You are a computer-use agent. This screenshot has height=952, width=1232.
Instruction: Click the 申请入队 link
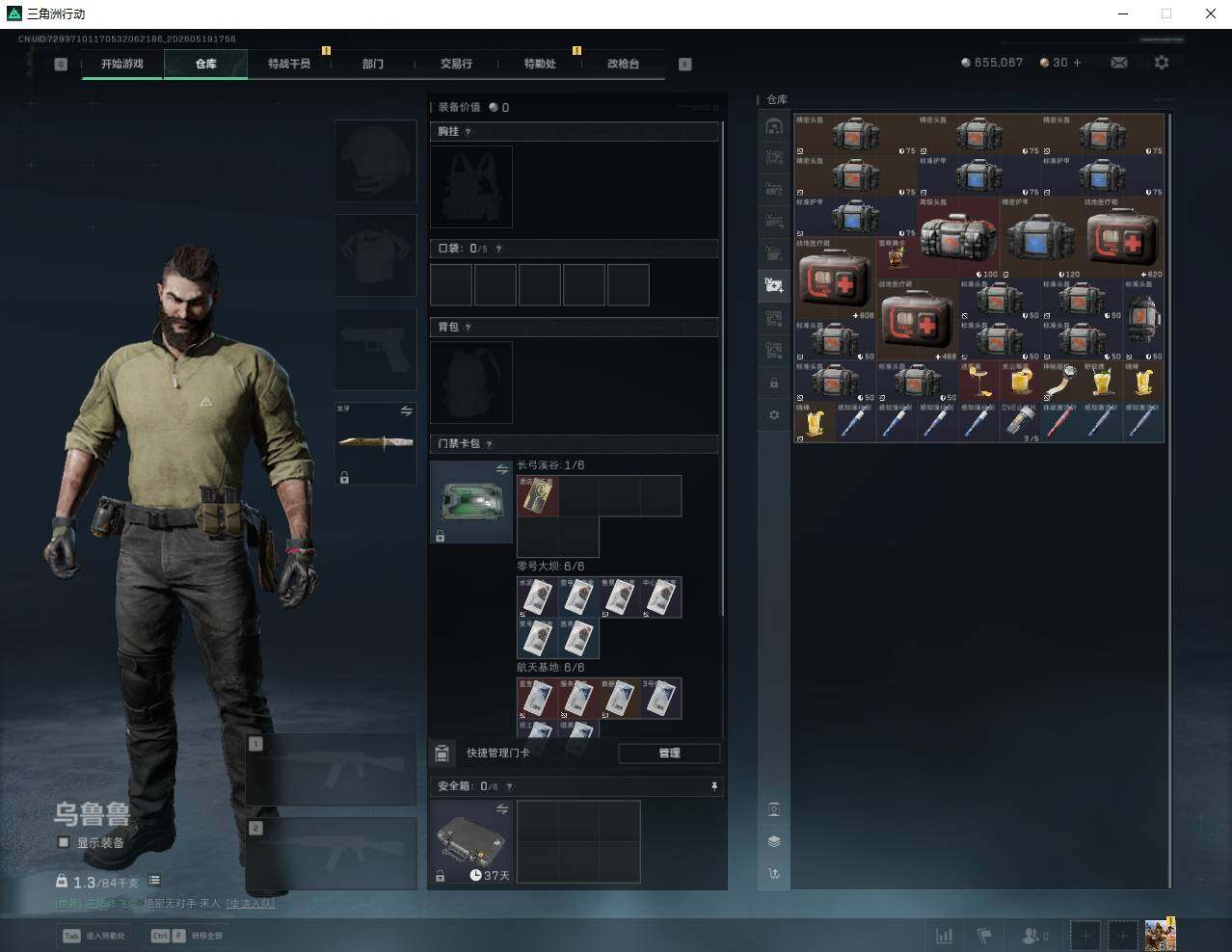251,904
